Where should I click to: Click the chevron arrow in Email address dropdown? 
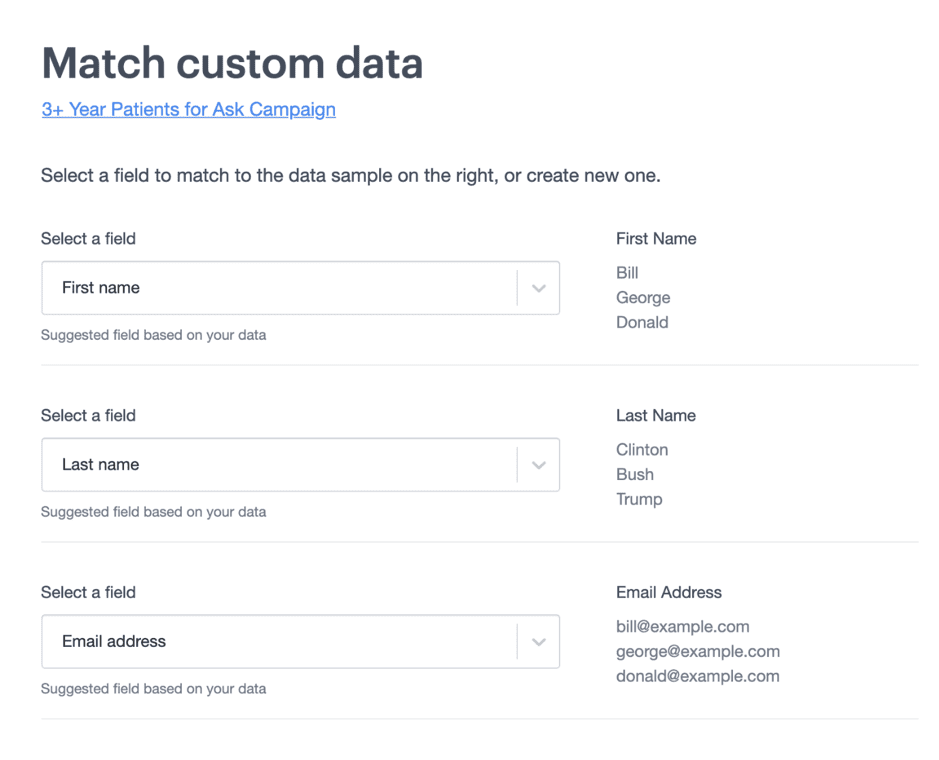[538, 642]
